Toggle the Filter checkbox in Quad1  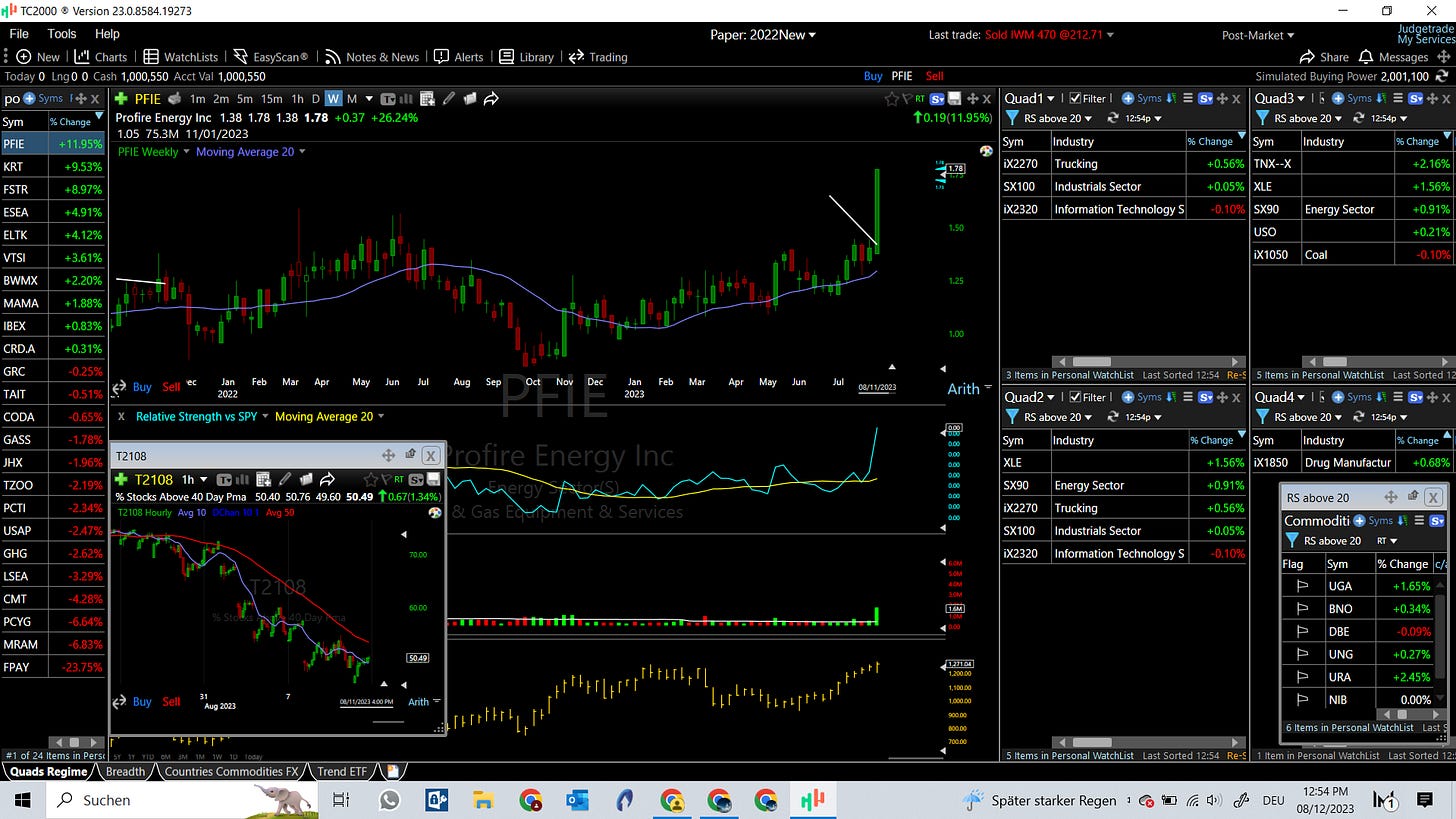tap(1075, 98)
